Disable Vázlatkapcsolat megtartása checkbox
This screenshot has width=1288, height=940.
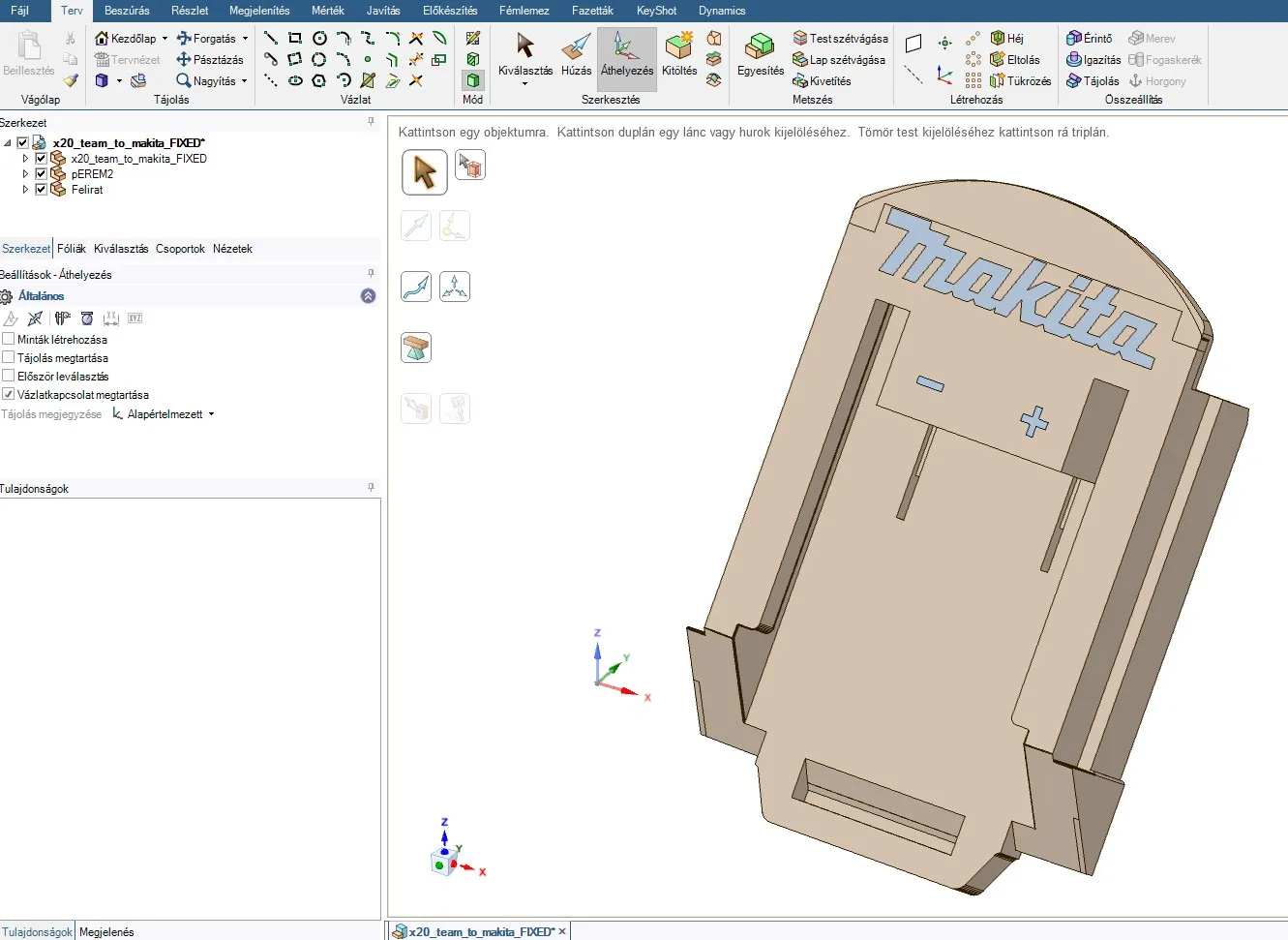pyautogui.click(x=9, y=395)
